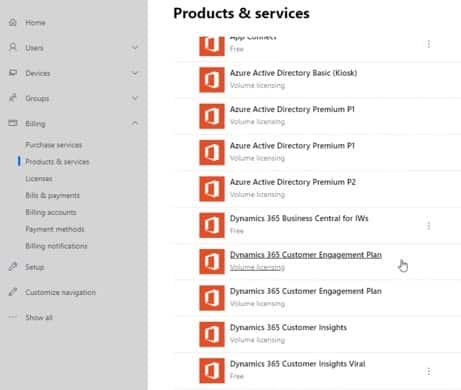The width and height of the screenshot is (461, 390).
Task: Open Billing accounts page
Action: [x=51, y=212]
